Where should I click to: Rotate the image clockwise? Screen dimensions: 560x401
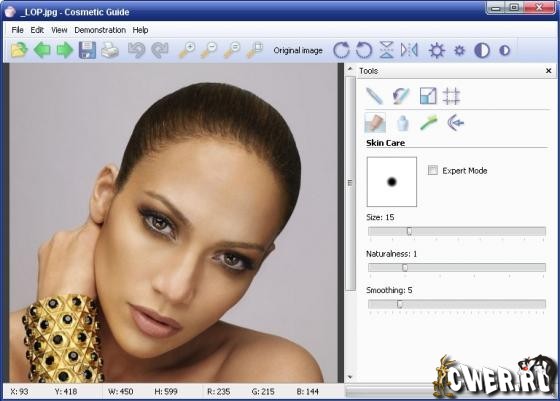click(341, 50)
